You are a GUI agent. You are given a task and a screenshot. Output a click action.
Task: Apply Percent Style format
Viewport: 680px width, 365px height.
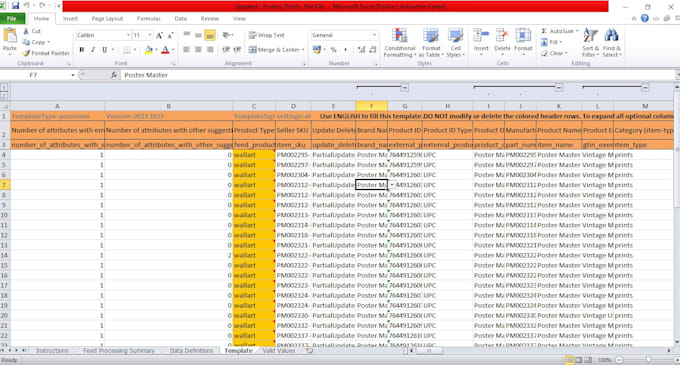click(x=333, y=50)
